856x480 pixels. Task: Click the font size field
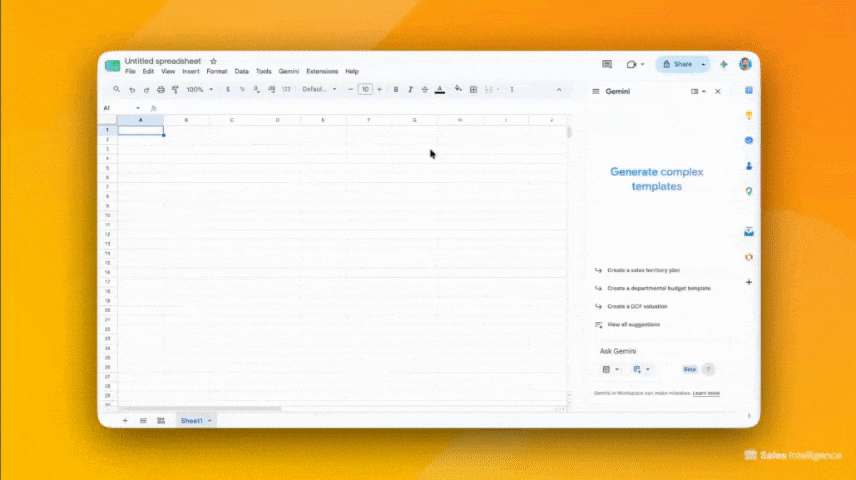(x=365, y=90)
